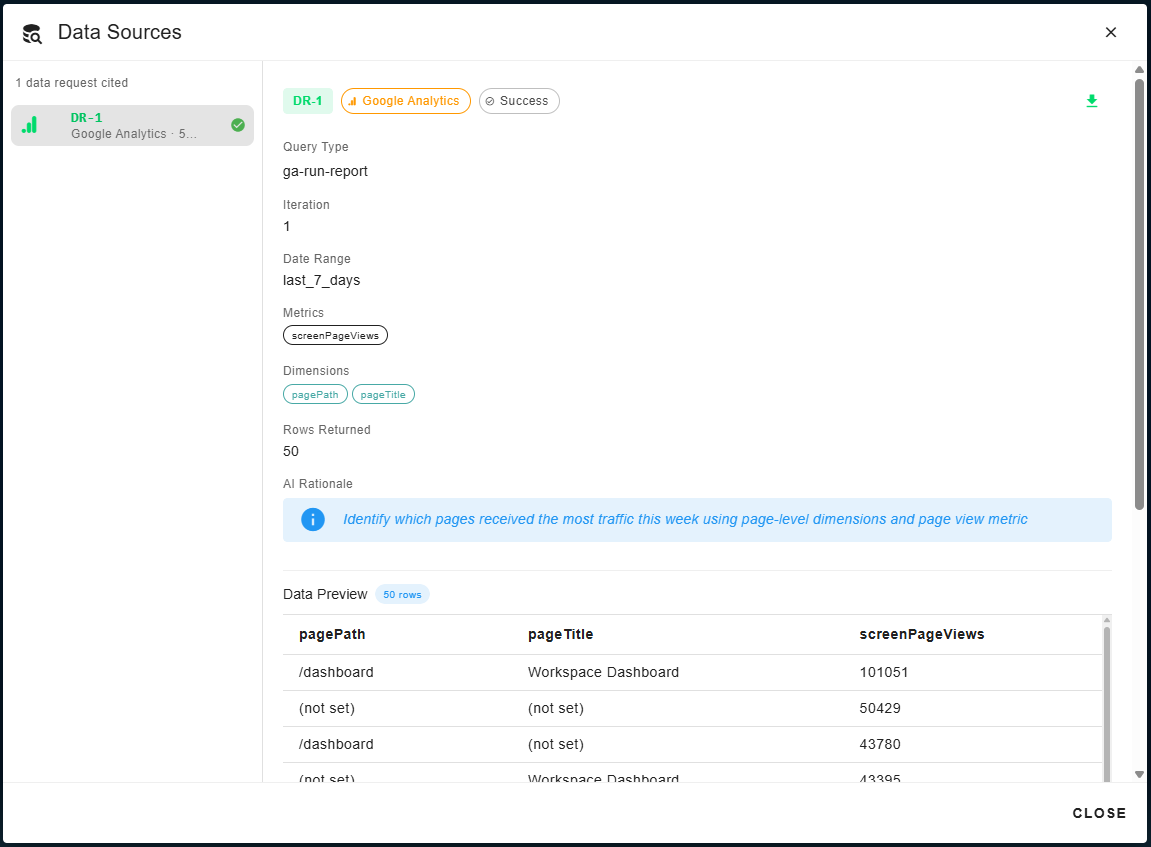Screen dimensions: 1151x847
Task: Click the pageTitle dimension pill
Action: click(383, 394)
